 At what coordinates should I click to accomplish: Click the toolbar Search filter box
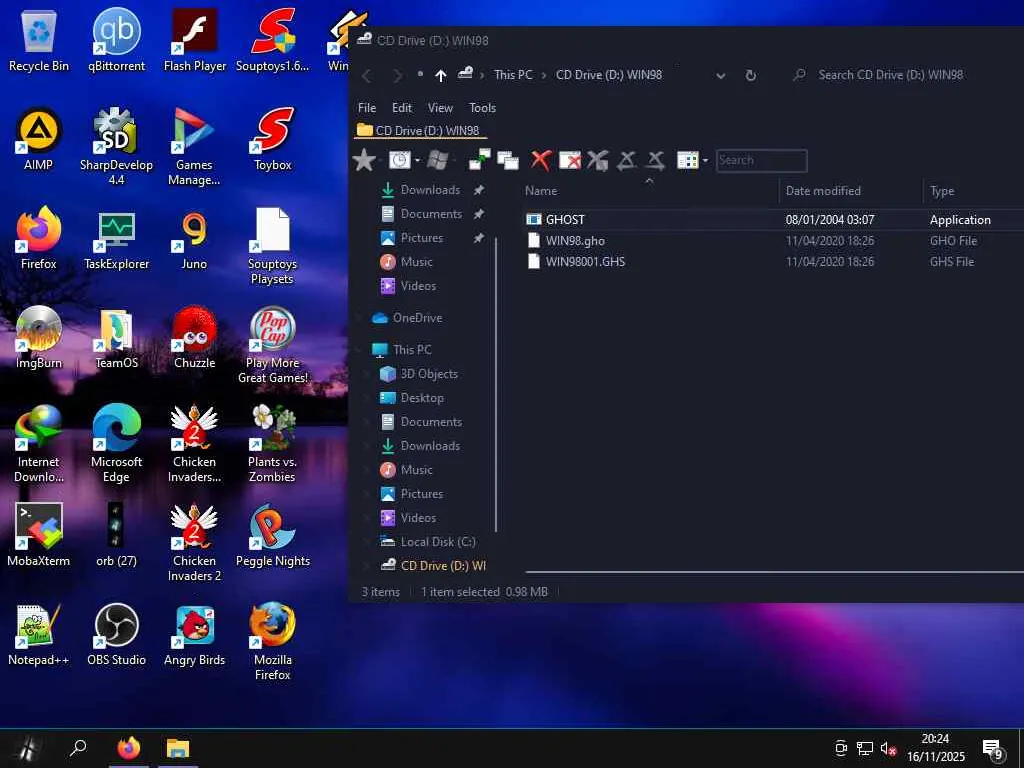pyautogui.click(x=761, y=161)
